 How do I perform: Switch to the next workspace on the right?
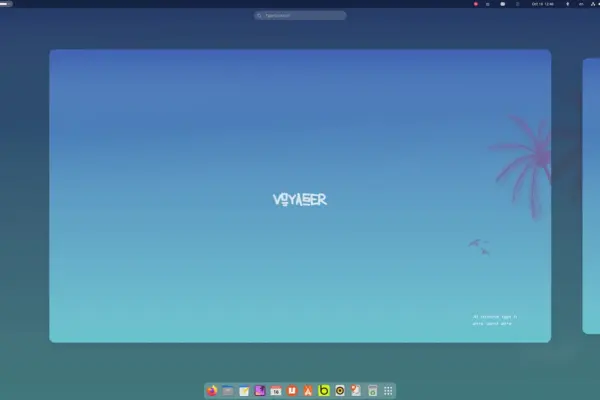click(591, 196)
